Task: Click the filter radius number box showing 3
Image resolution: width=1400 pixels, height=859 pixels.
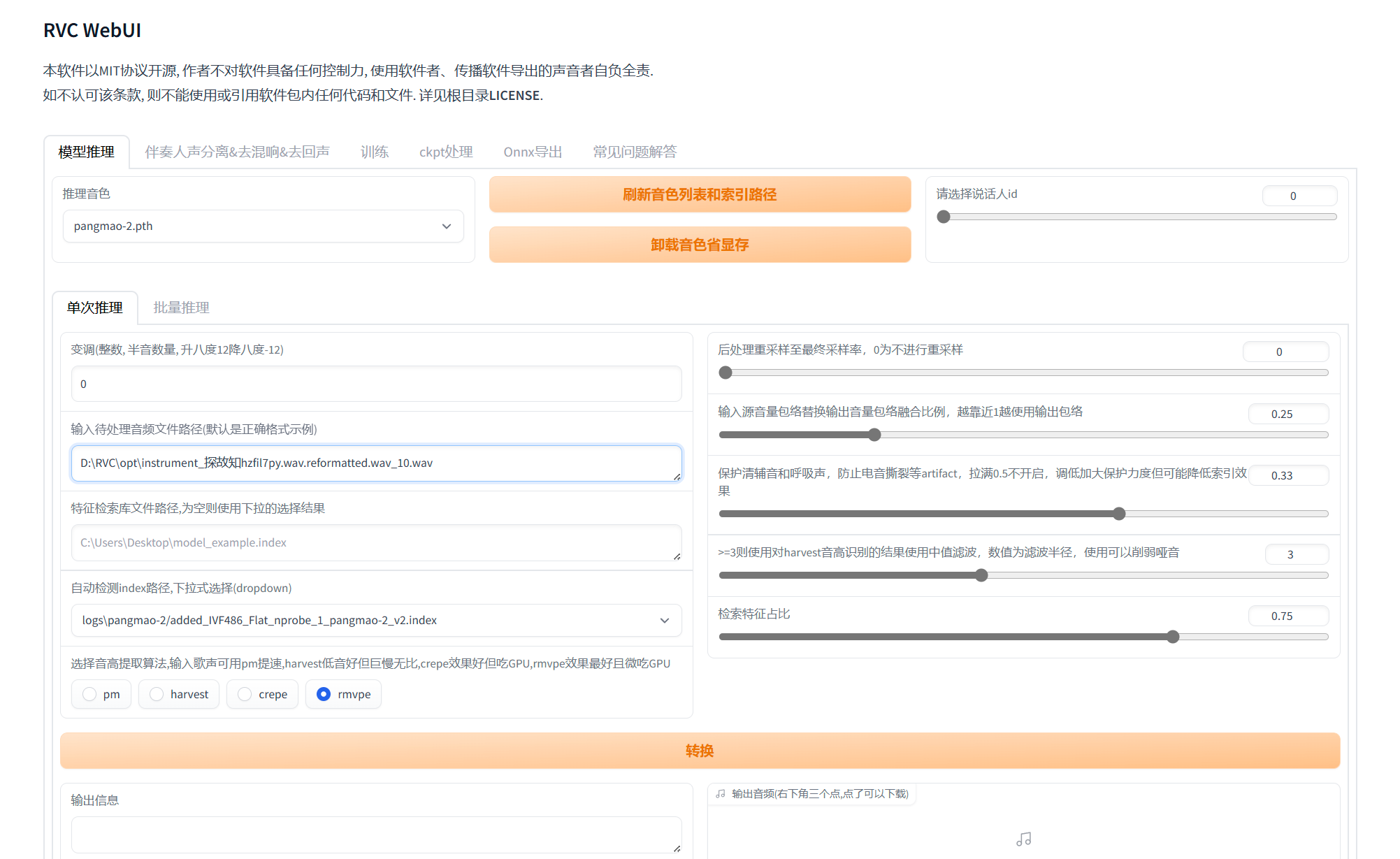Action: 1297,554
